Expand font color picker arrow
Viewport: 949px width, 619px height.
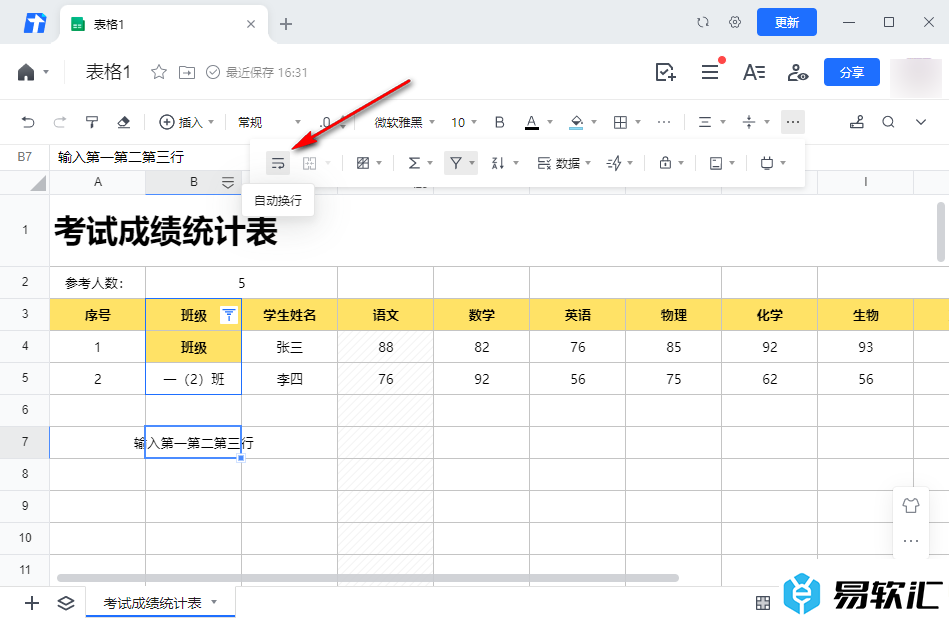pos(550,122)
